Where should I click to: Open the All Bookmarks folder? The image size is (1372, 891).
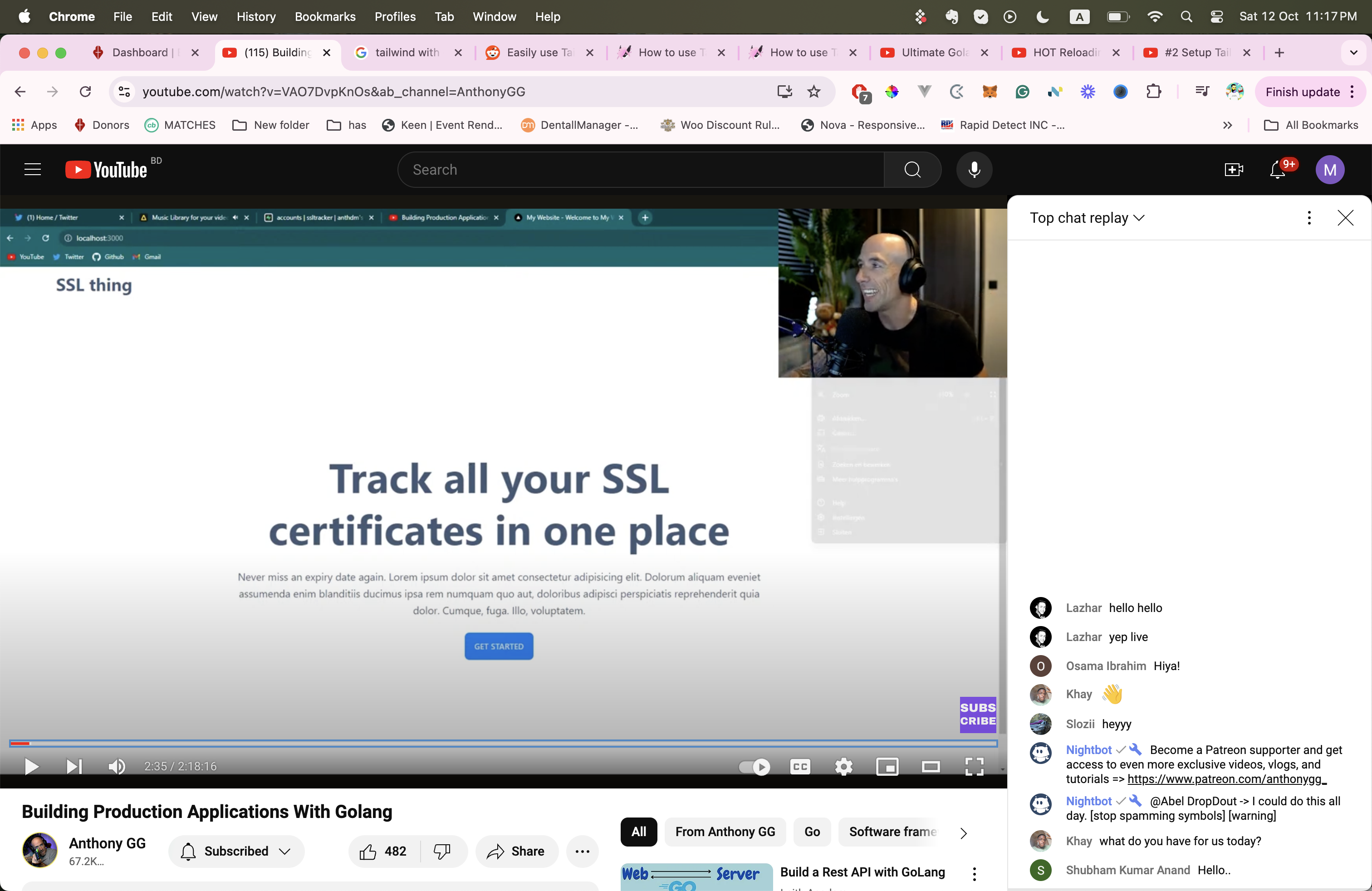click(x=1310, y=125)
